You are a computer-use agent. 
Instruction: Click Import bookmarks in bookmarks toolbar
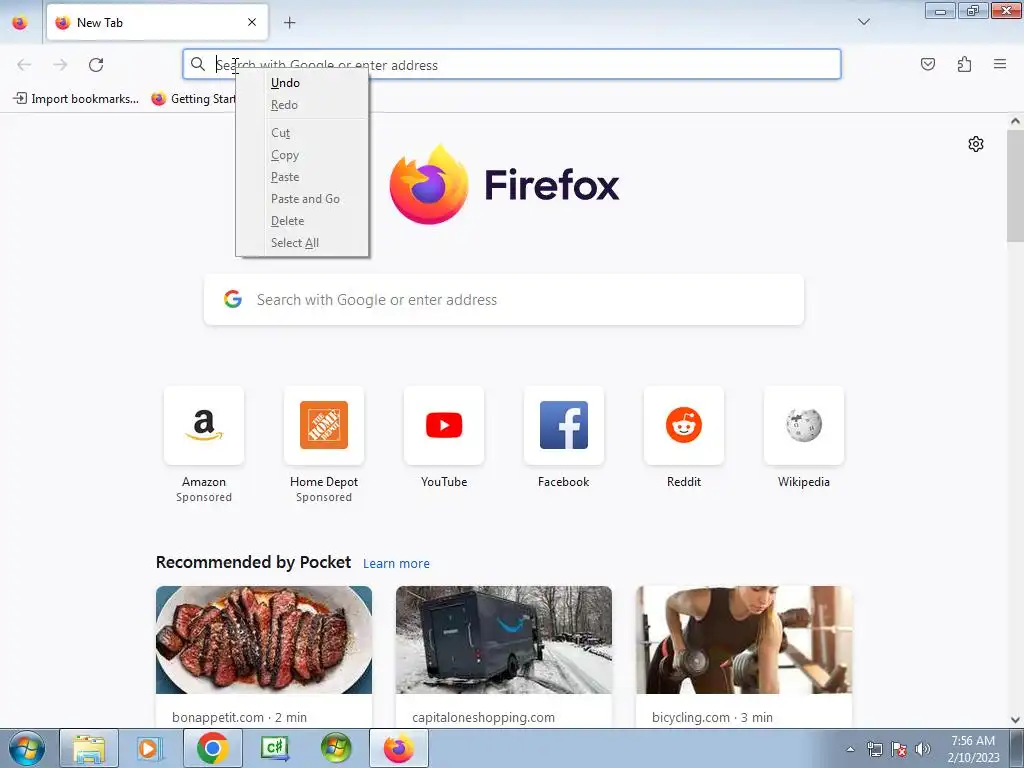[x=76, y=99]
